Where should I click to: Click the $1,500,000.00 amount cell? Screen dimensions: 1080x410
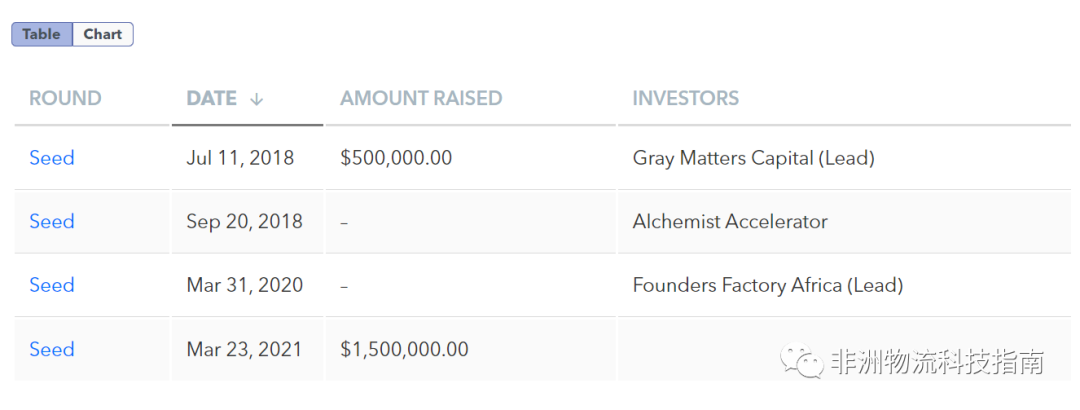pyautogui.click(x=404, y=349)
